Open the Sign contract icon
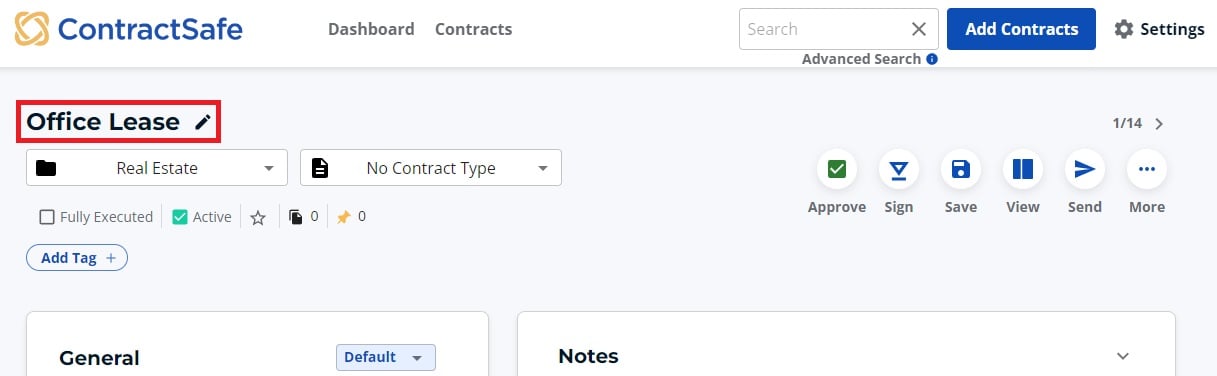Viewport: 1217px width, 376px height. [x=899, y=170]
